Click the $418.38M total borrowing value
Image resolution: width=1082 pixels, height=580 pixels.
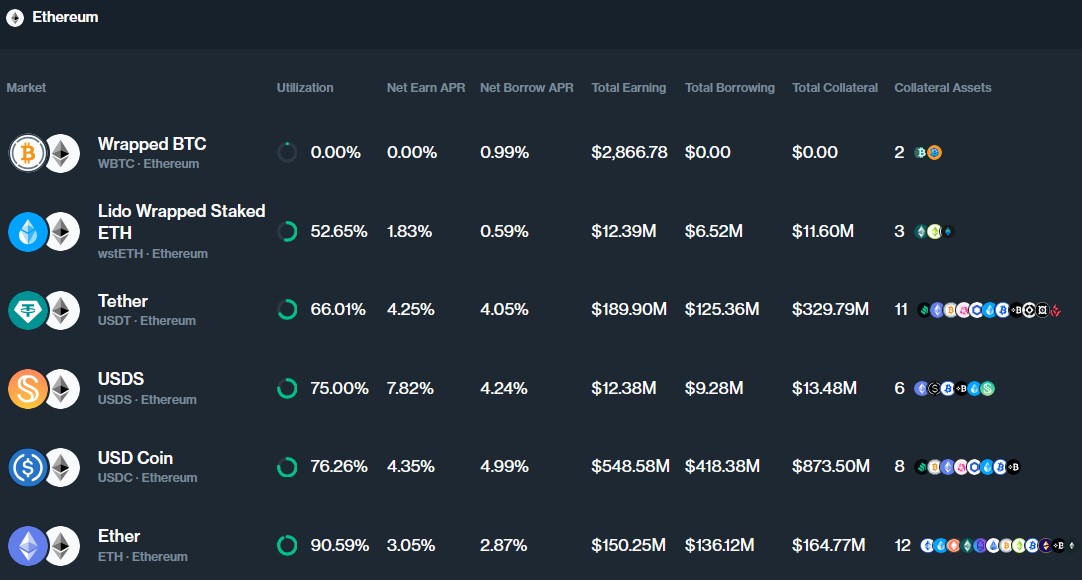[x=722, y=467]
